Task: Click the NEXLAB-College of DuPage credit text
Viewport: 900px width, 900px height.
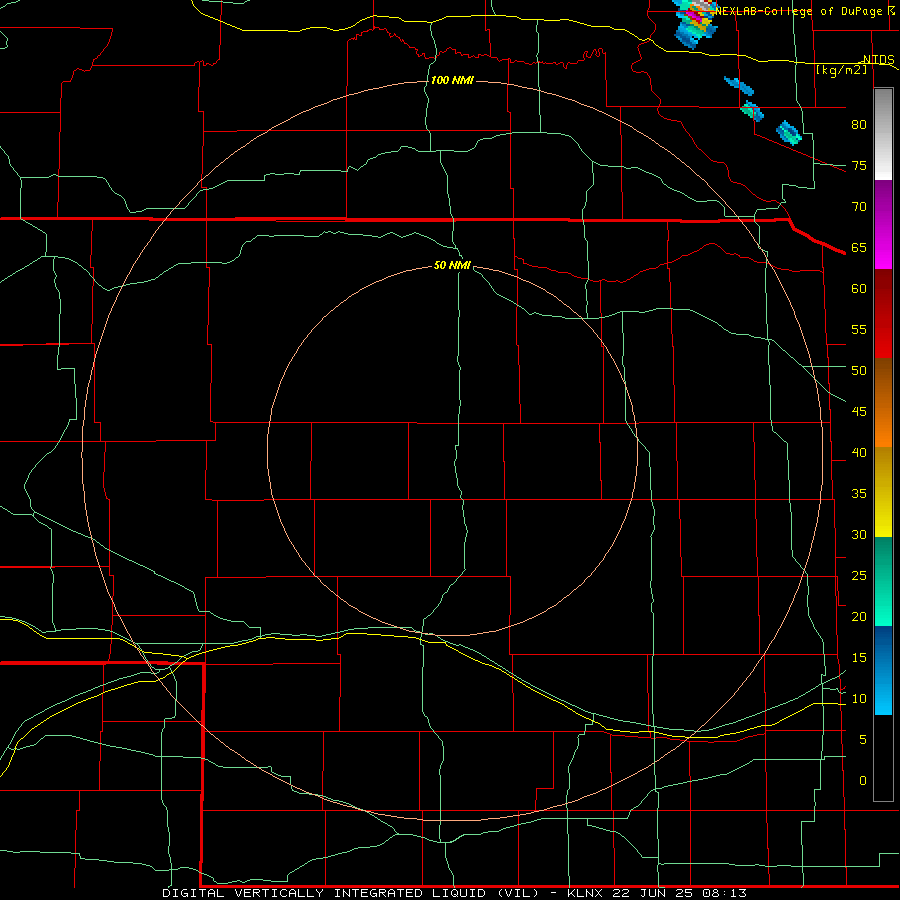Action: 799,11
